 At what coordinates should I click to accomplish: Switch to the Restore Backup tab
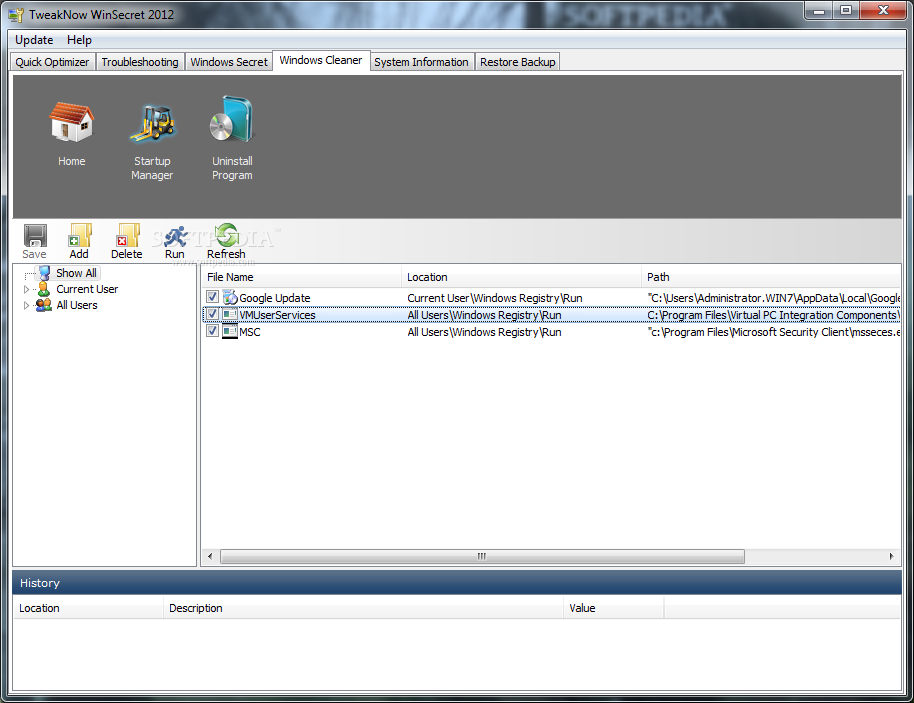tap(518, 62)
